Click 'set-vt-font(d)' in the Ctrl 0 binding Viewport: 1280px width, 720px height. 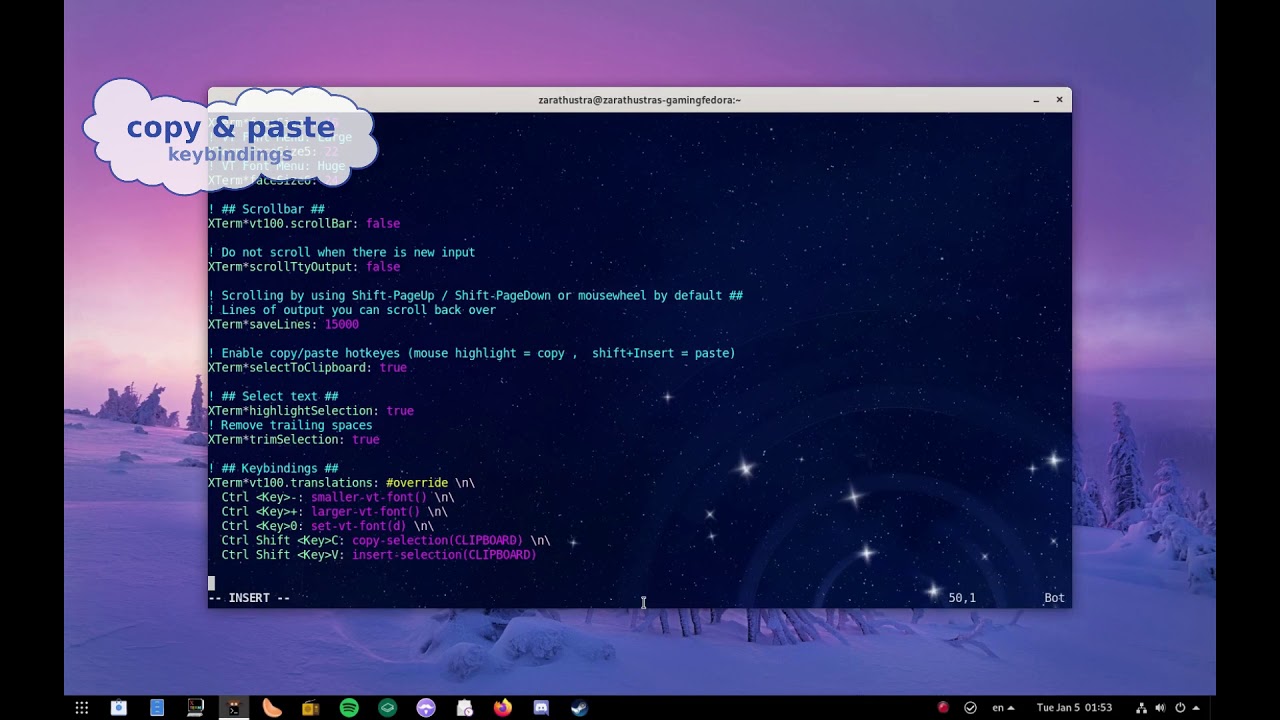pos(359,526)
